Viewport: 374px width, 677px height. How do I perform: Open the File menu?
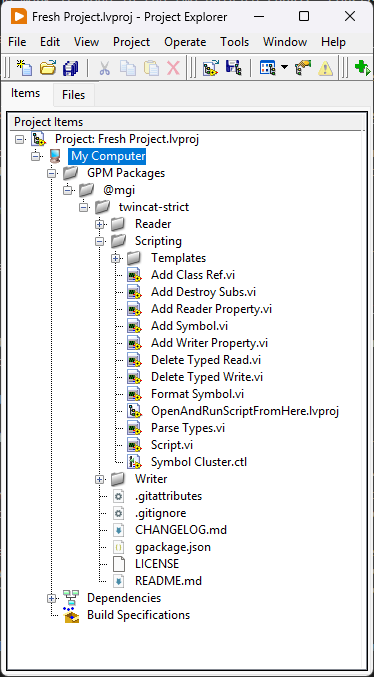pyautogui.click(x=17, y=42)
